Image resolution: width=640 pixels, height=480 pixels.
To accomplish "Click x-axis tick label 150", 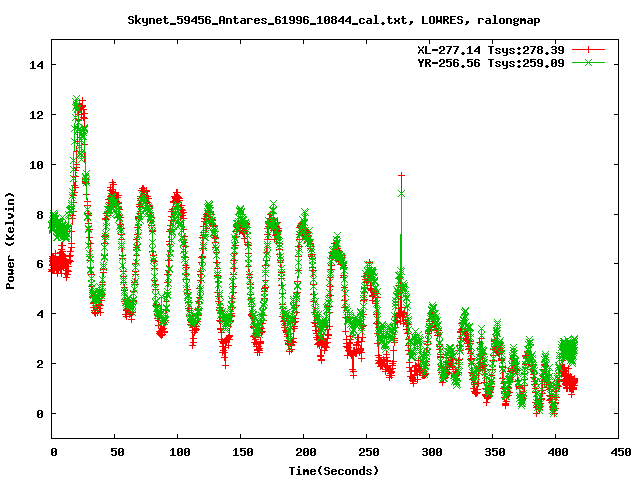I will point(243,452).
